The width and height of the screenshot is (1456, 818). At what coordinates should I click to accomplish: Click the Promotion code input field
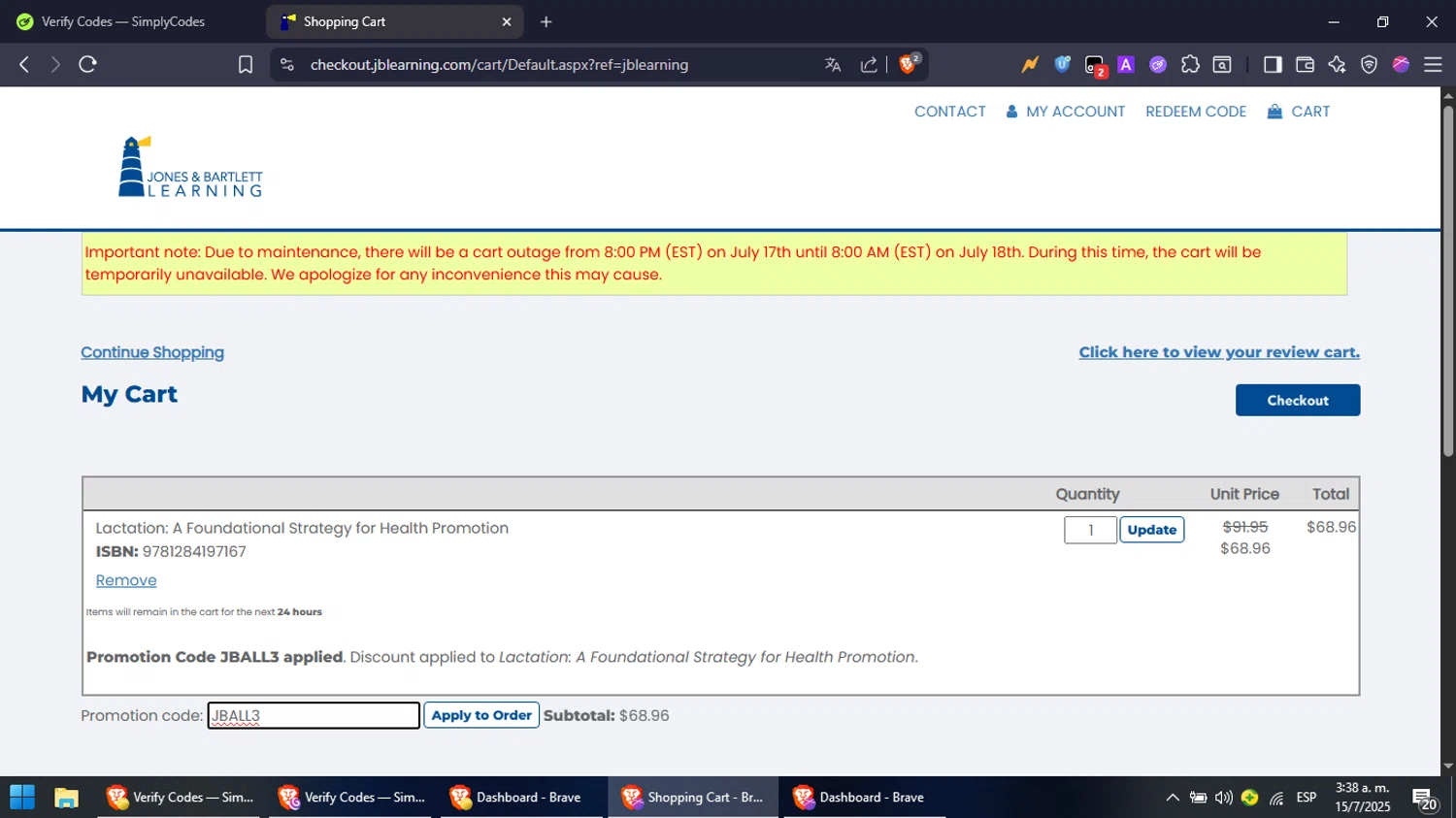click(314, 716)
